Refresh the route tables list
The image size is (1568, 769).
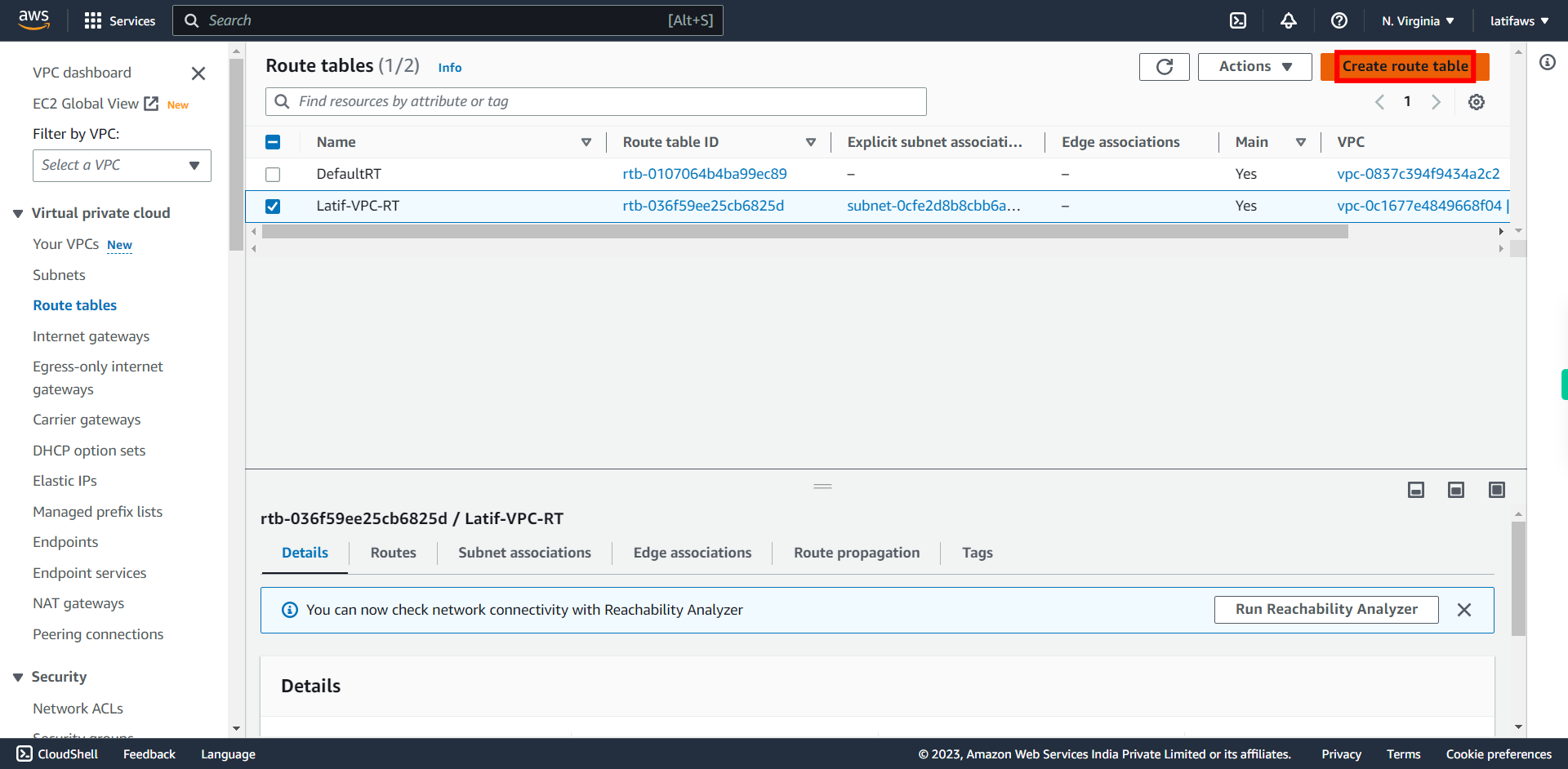tap(1165, 67)
